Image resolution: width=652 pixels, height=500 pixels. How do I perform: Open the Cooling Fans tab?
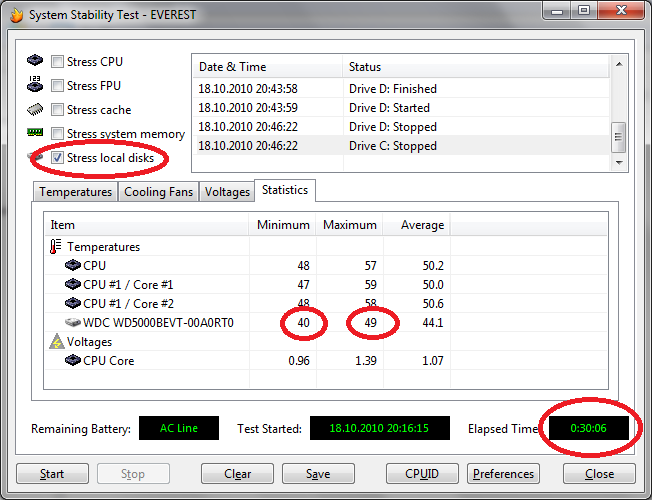[158, 192]
